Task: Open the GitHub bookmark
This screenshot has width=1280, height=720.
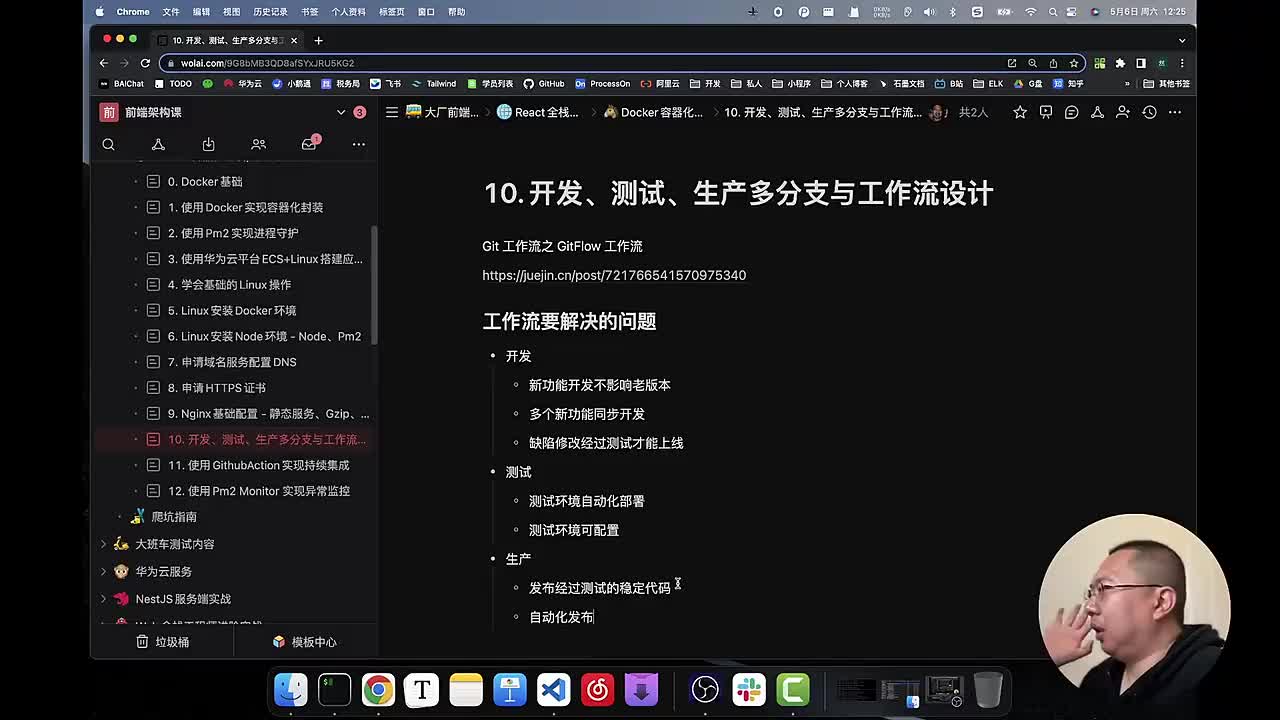Action: 544,84
